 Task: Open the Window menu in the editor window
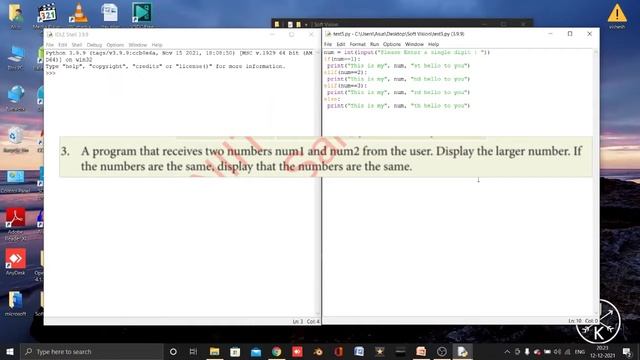point(414,44)
